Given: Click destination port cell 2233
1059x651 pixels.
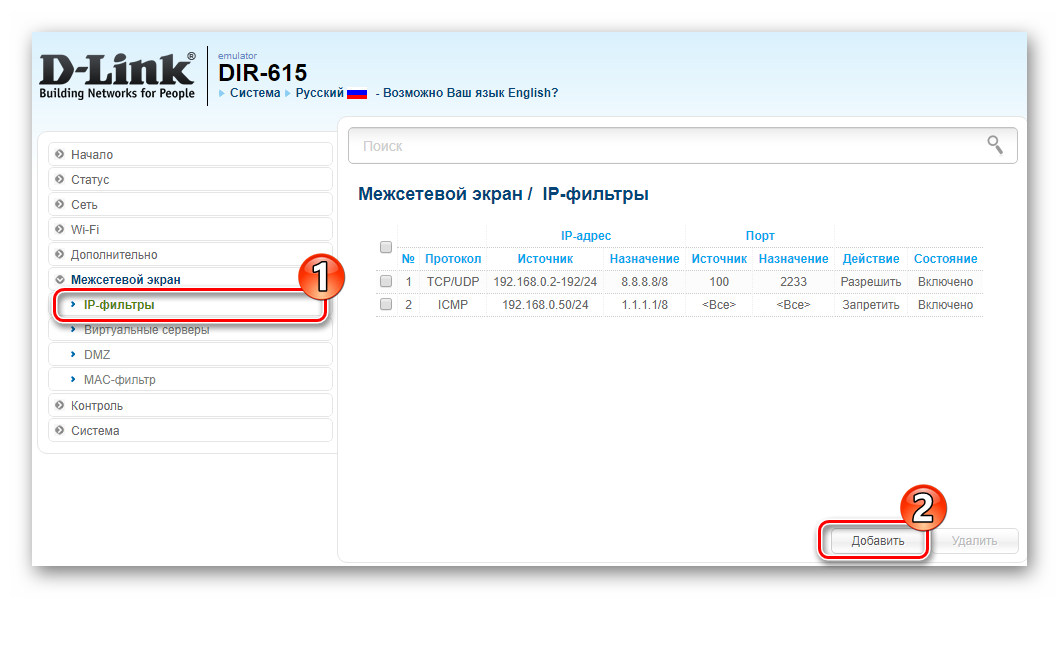Looking at the screenshot, I should tap(794, 282).
